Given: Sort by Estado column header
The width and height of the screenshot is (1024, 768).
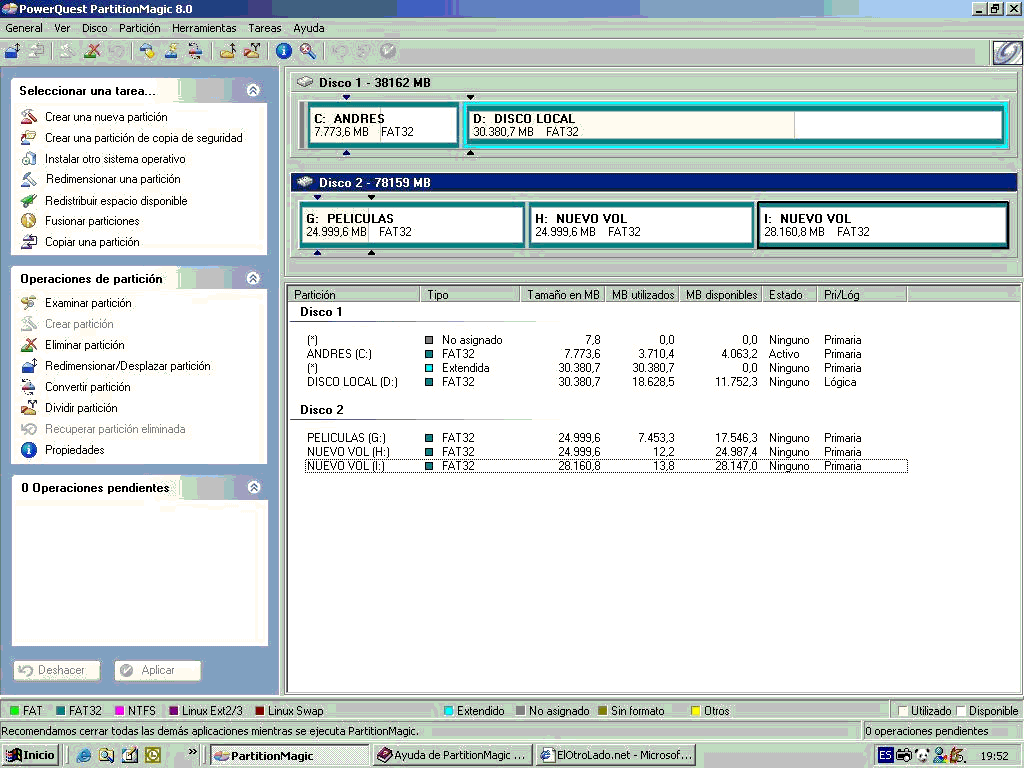Looking at the screenshot, I should 791,295.
